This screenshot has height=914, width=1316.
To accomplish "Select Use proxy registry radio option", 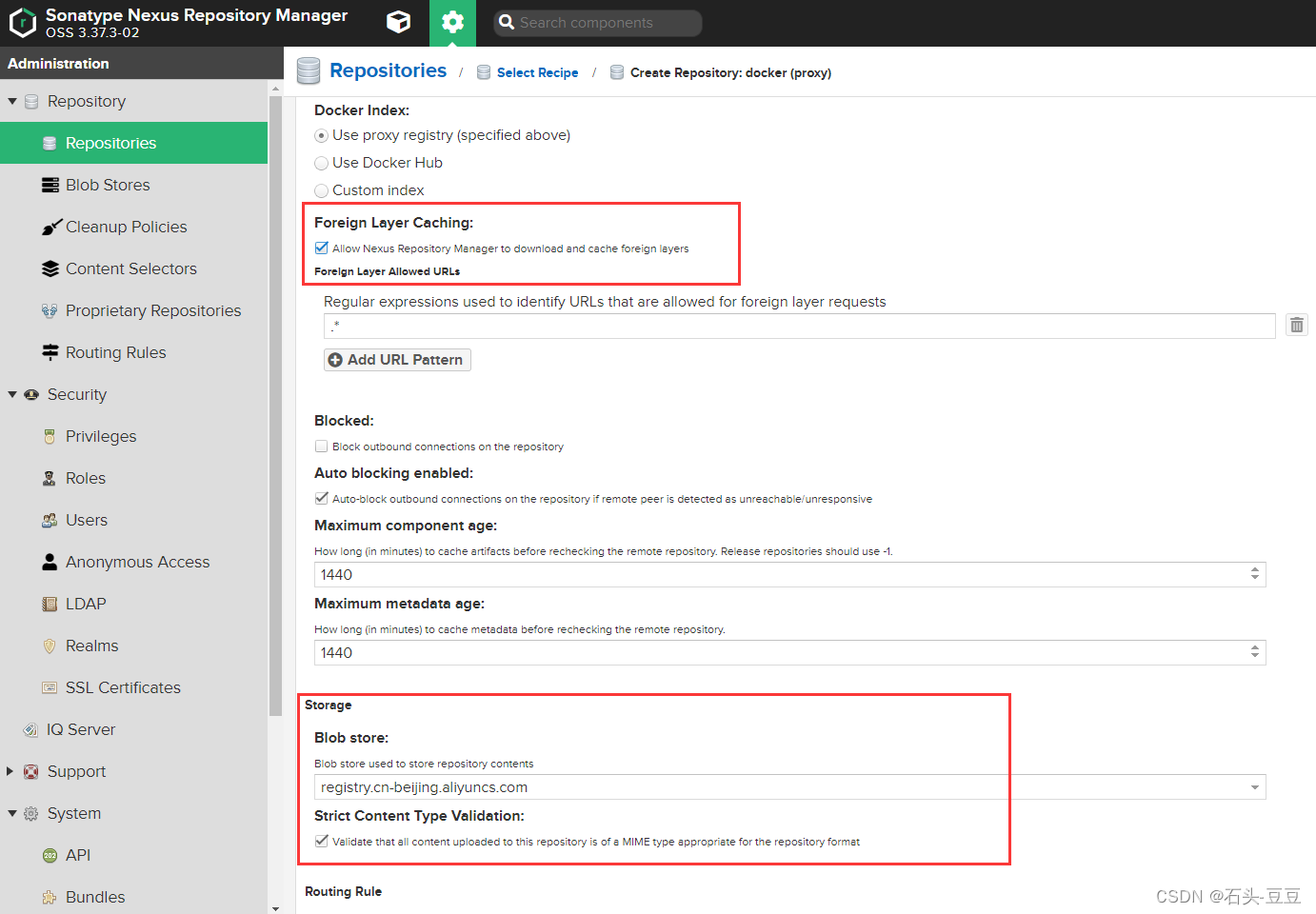I will (x=321, y=136).
